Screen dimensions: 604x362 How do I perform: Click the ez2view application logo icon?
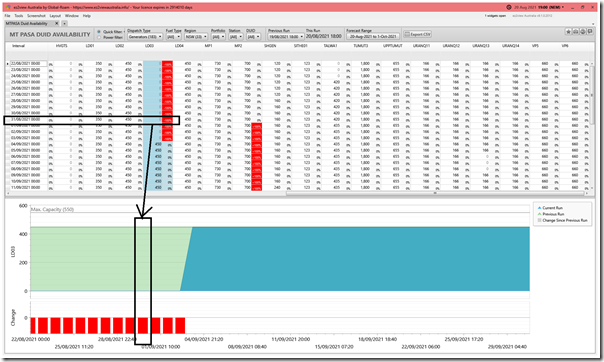[8, 7]
